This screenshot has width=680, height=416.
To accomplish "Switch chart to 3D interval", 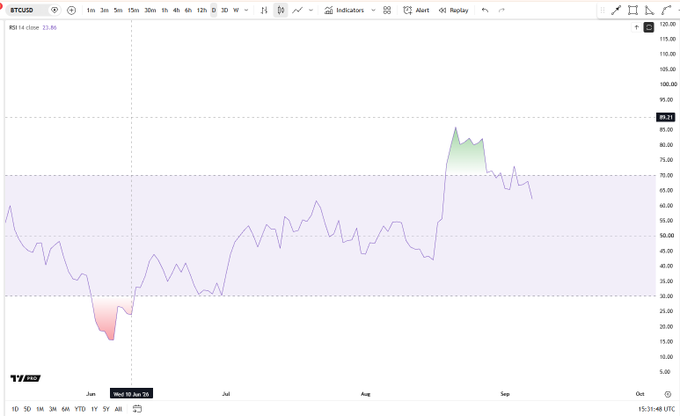I will click(224, 10).
